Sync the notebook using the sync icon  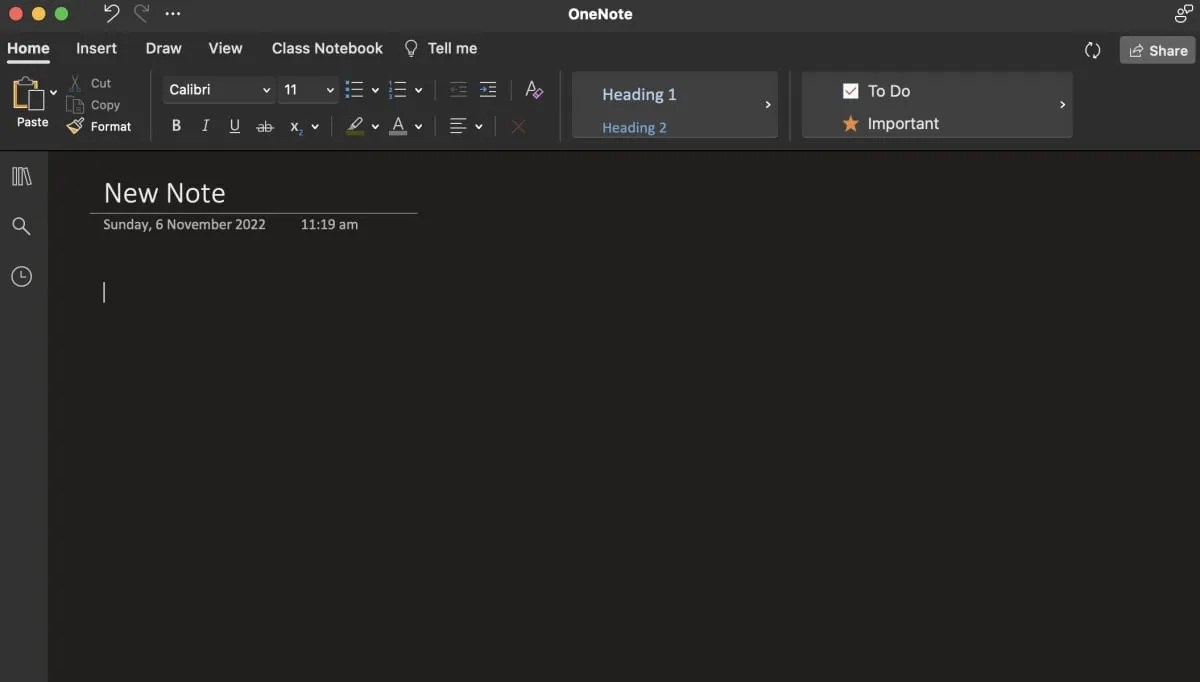(1092, 49)
